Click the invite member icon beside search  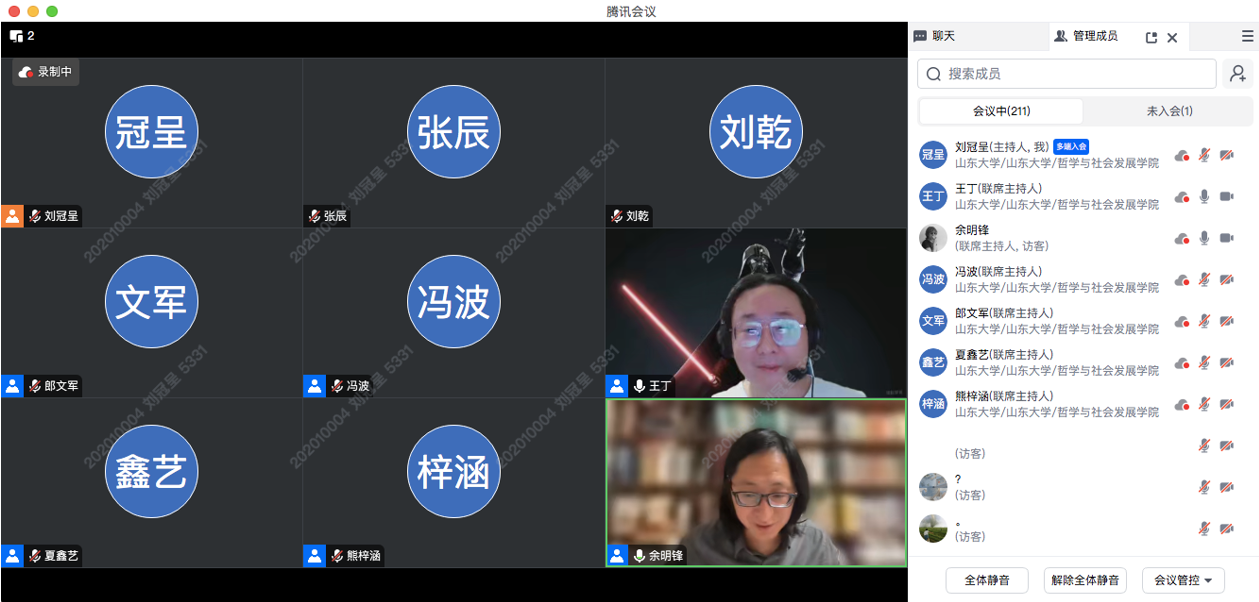pyautogui.click(x=1238, y=73)
